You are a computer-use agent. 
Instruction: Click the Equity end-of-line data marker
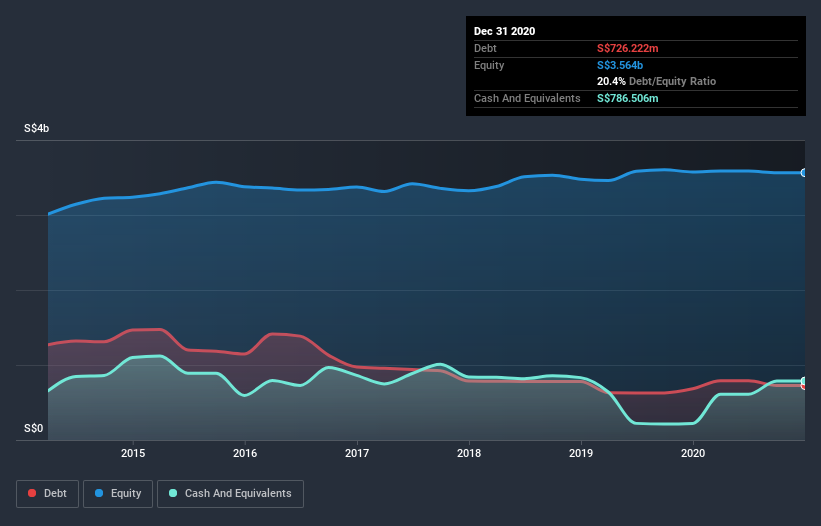pos(804,173)
